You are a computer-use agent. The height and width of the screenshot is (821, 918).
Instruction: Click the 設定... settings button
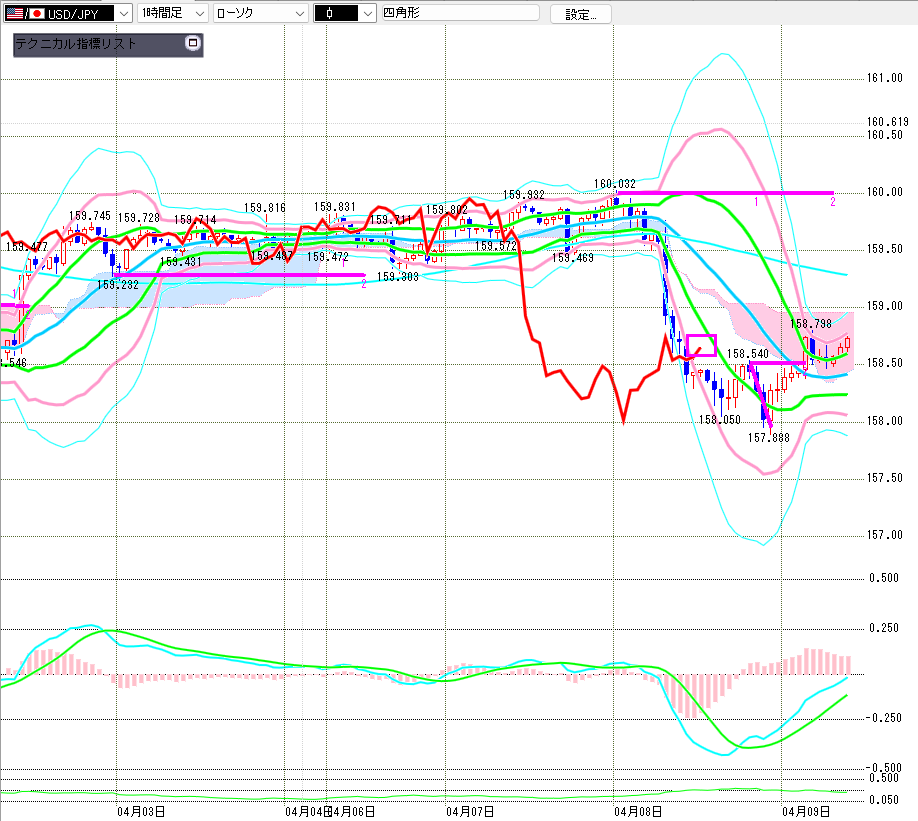(580, 14)
